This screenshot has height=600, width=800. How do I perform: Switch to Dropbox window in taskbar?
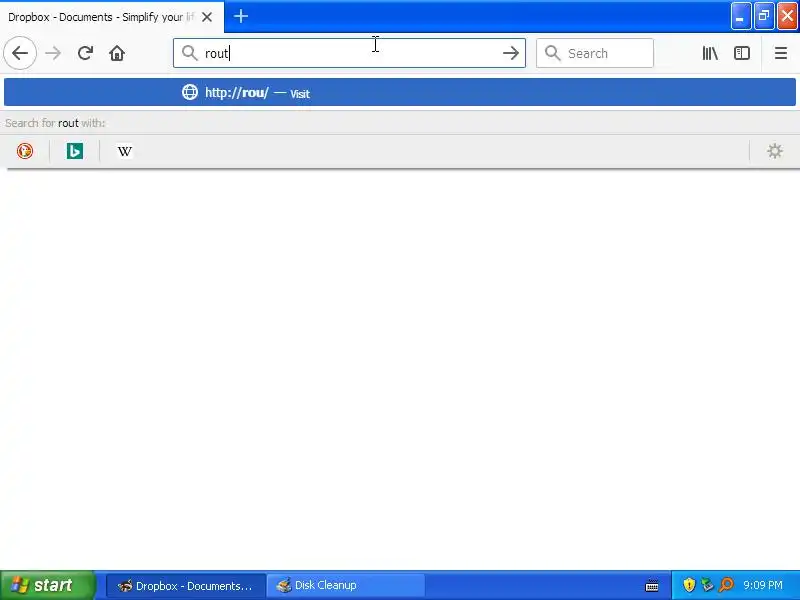(x=186, y=586)
